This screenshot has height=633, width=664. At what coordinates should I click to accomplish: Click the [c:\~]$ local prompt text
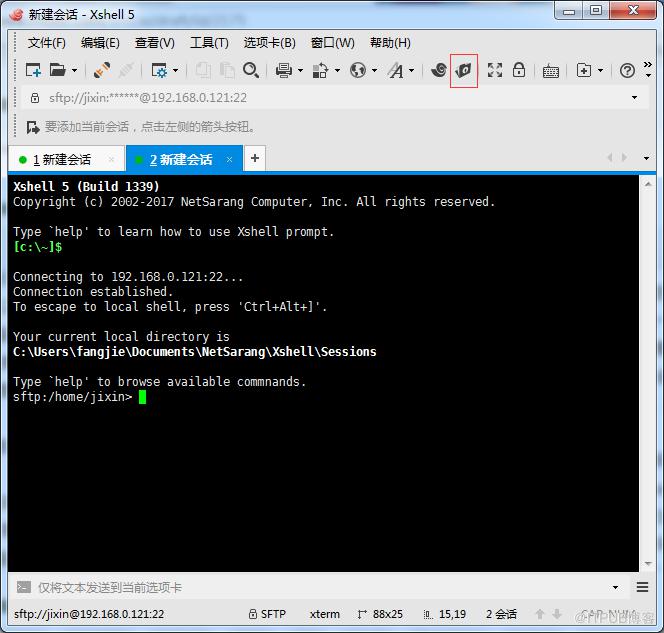coord(38,246)
